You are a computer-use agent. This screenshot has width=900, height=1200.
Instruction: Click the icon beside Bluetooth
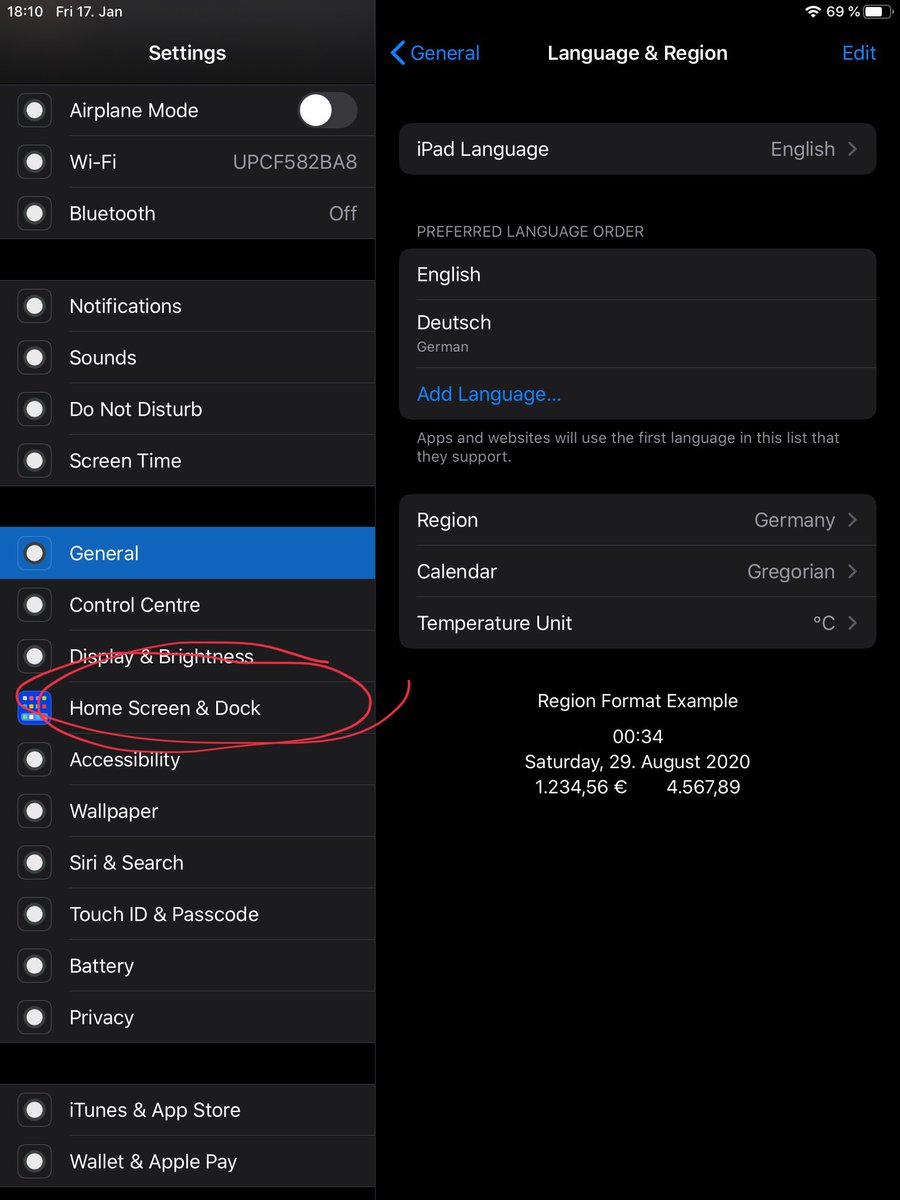(35, 213)
